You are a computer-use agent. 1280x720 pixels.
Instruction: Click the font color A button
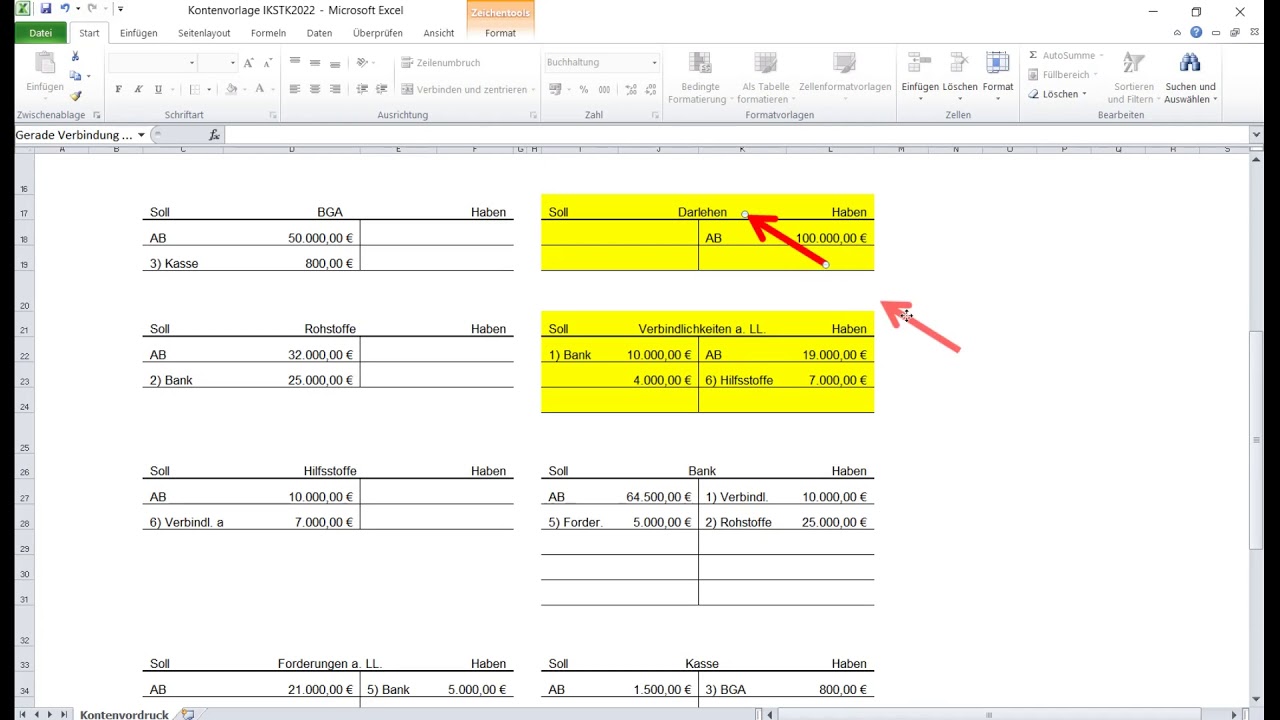pos(259,89)
